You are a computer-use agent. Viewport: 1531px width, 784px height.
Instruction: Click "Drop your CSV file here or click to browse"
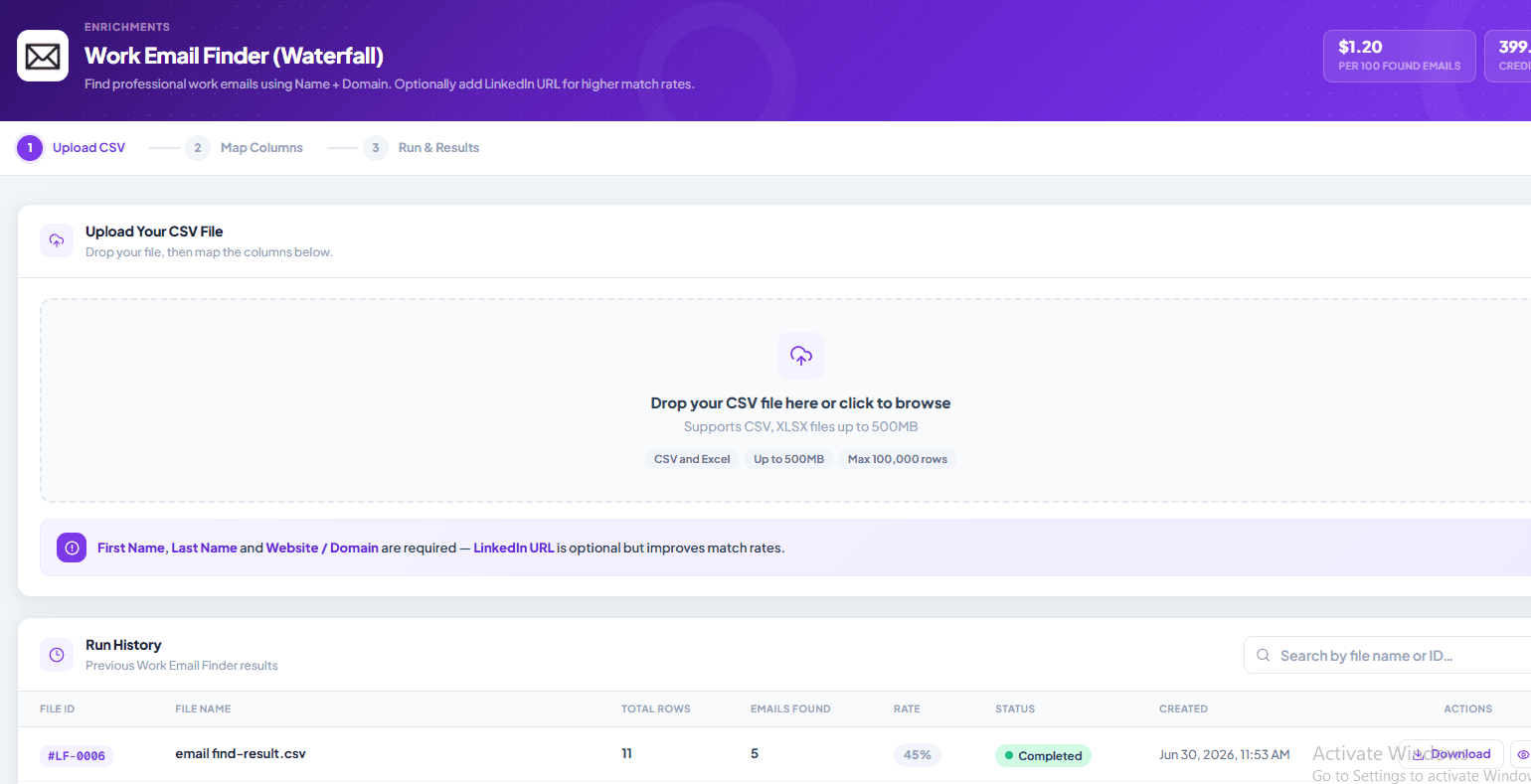coord(800,403)
